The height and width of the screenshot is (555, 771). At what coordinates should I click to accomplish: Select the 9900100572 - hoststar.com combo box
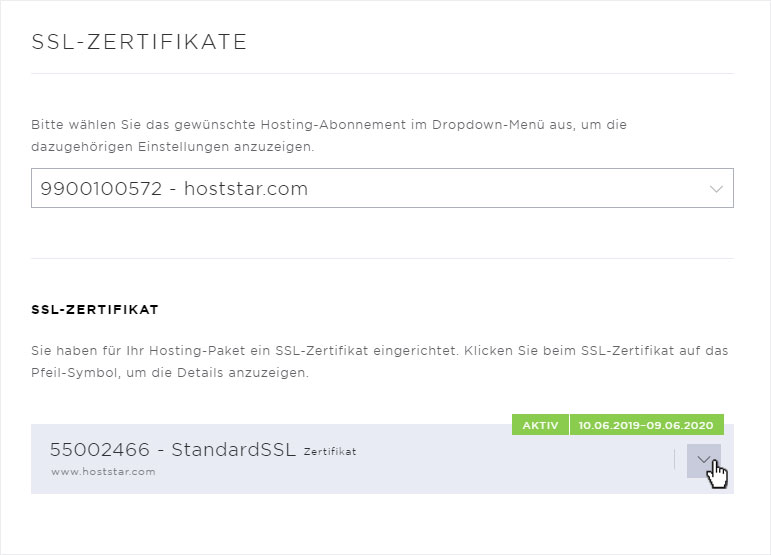(382, 188)
